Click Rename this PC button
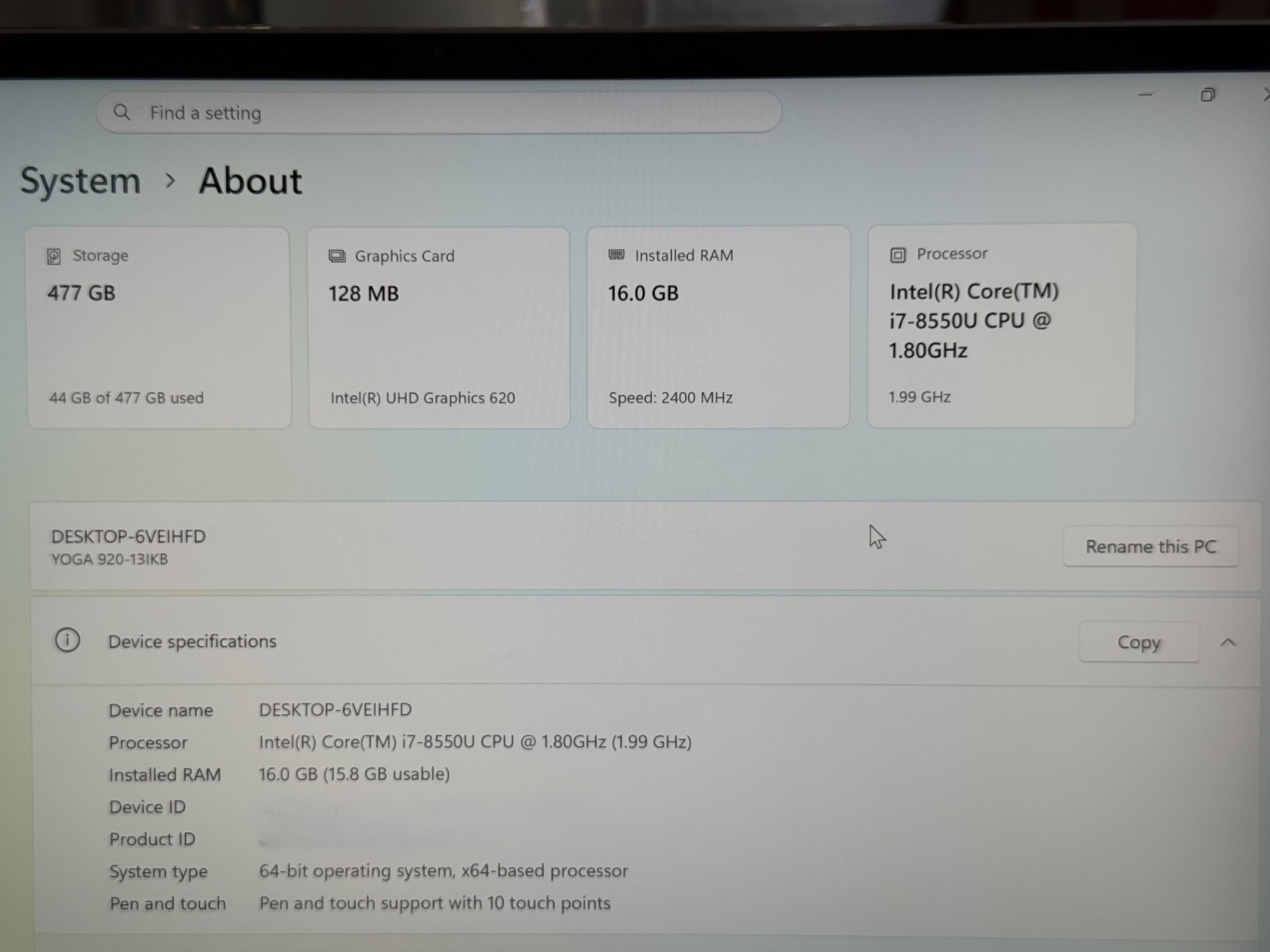The width and height of the screenshot is (1270, 952). coord(1150,547)
